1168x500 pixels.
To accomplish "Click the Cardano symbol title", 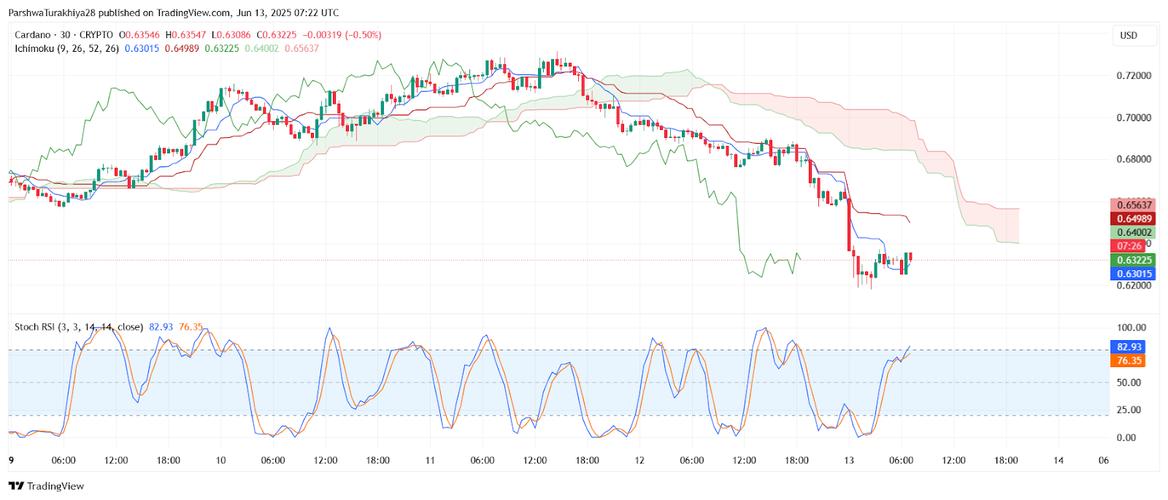I will [35, 35].
